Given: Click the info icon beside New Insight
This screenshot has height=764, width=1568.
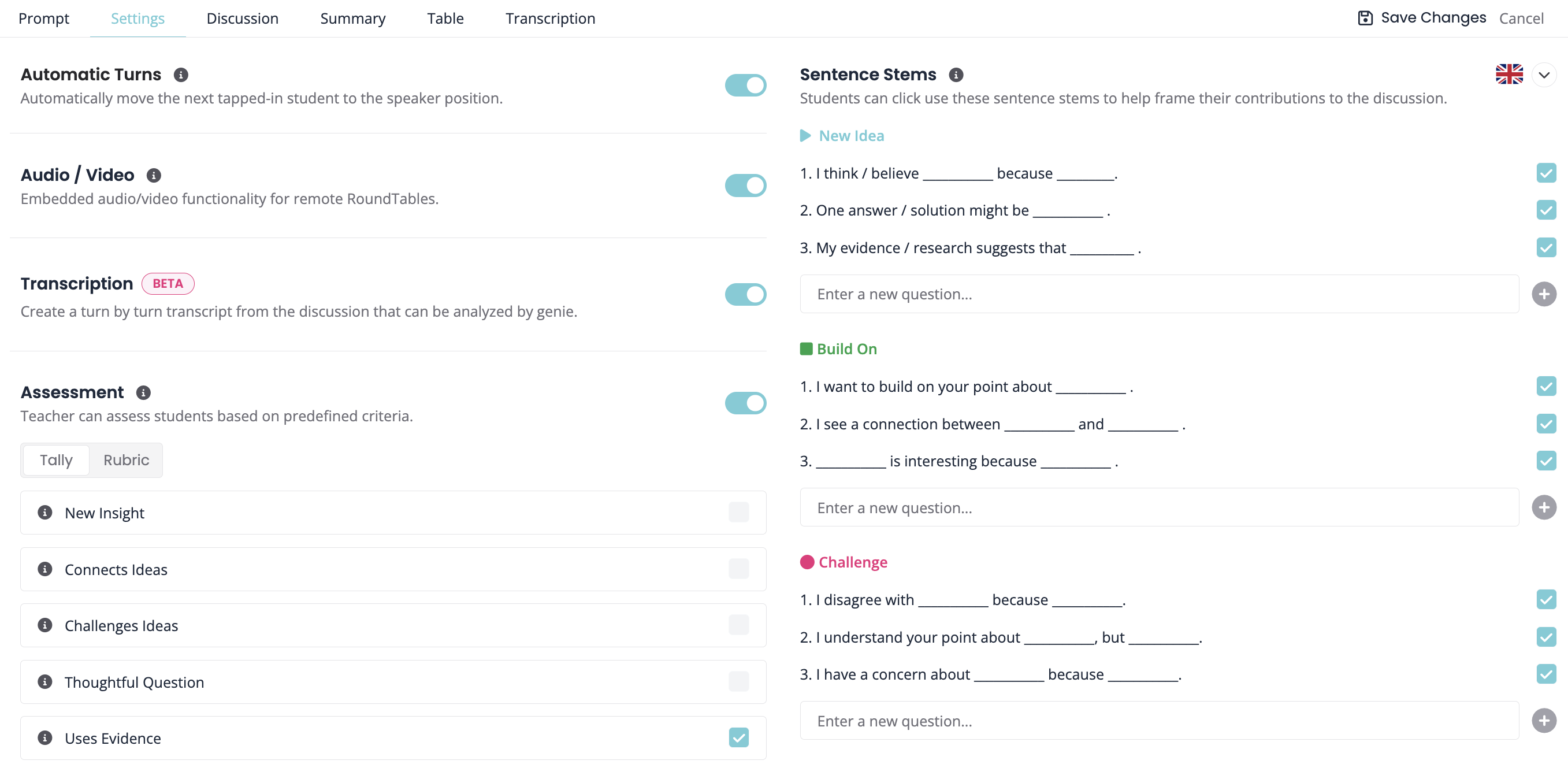Looking at the screenshot, I should pos(45,513).
